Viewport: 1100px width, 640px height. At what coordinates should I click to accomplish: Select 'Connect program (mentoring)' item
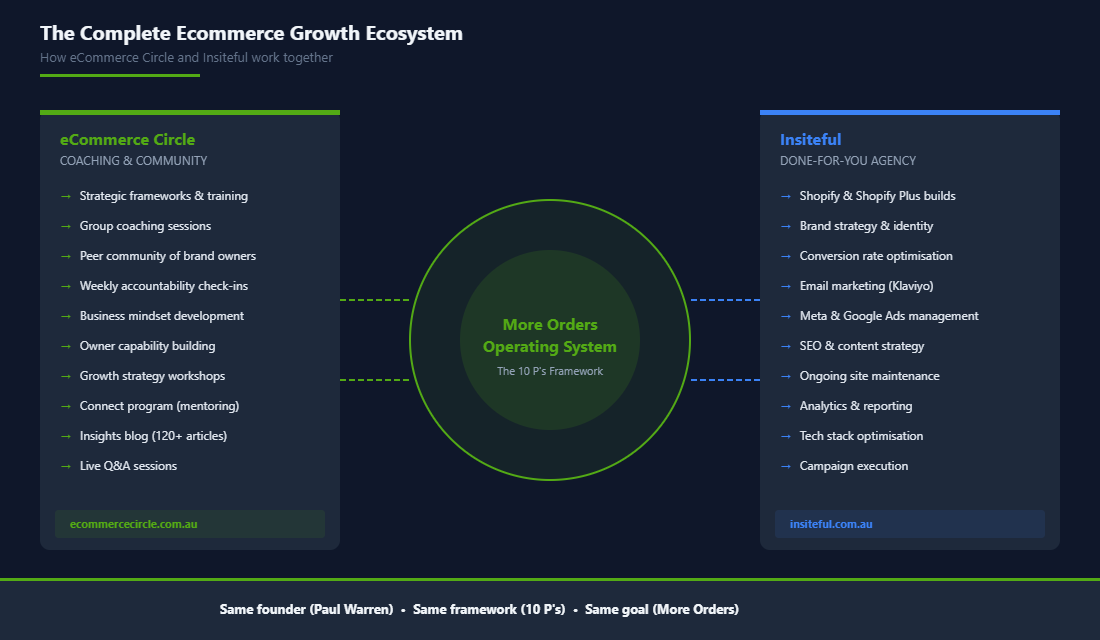tap(159, 406)
